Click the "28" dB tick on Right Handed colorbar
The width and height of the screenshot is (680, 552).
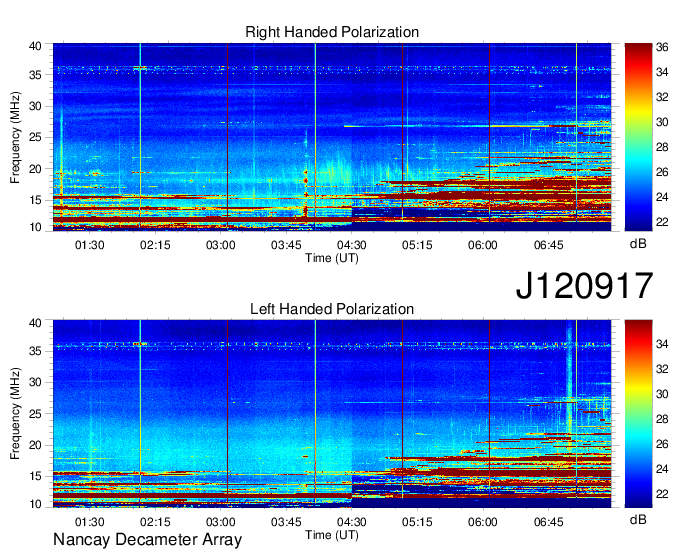click(x=662, y=147)
